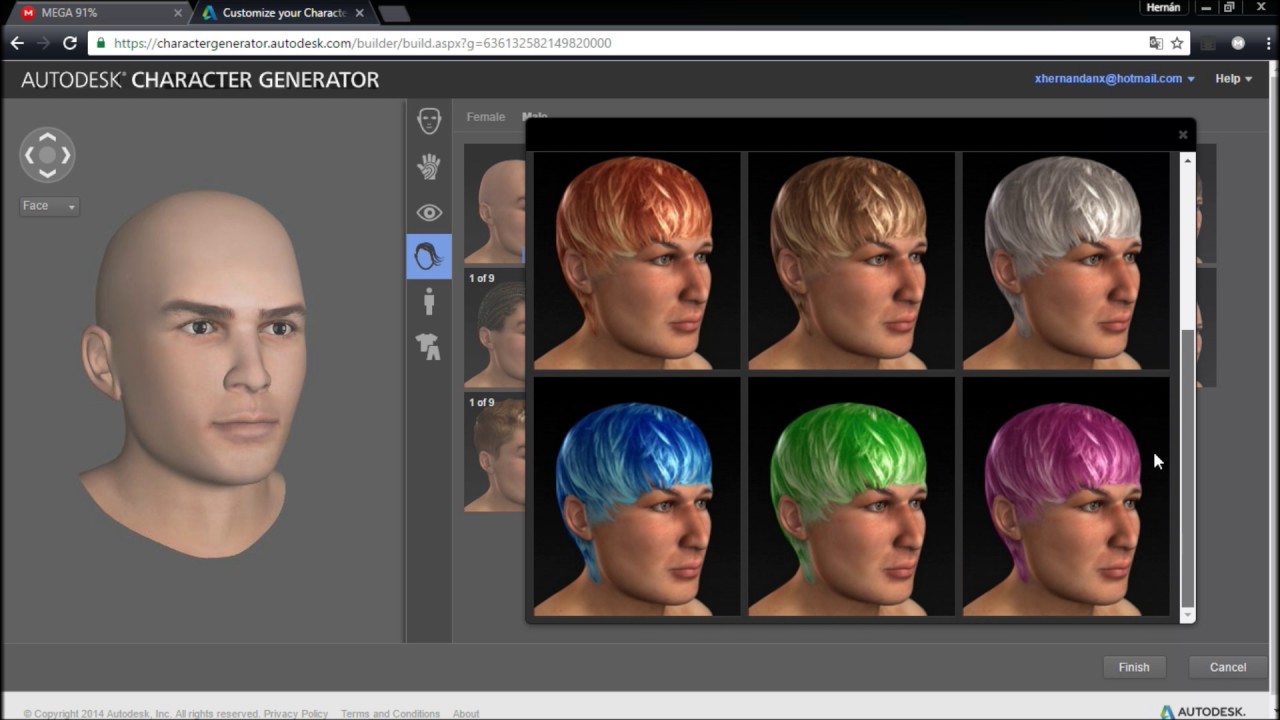Choose the silver gray hair color
Viewport: 1280px width, 720px height.
(x=1066, y=261)
